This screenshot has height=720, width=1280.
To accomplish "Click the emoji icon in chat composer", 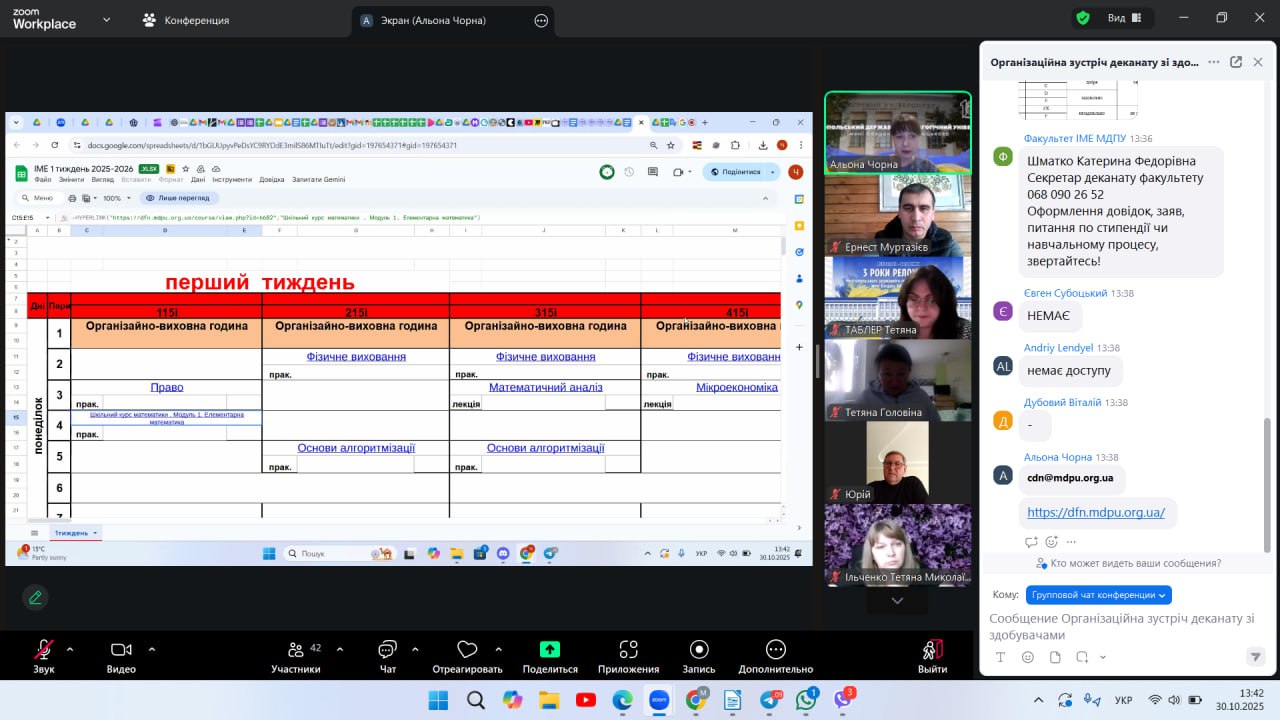I will pos(1028,657).
